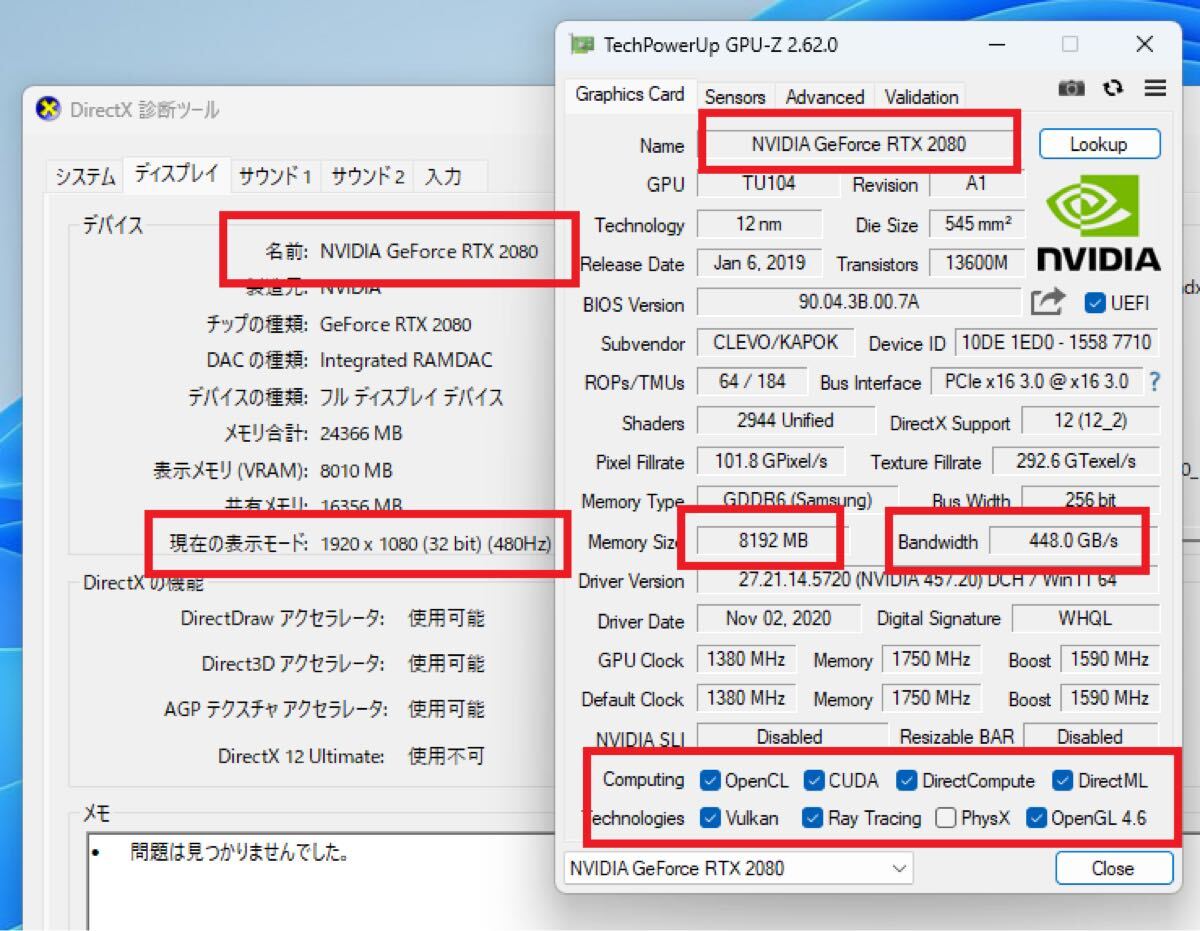Toggle the UEFI checkbox
Viewport: 1200px width, 931px height.
[x=1094, y=303]
